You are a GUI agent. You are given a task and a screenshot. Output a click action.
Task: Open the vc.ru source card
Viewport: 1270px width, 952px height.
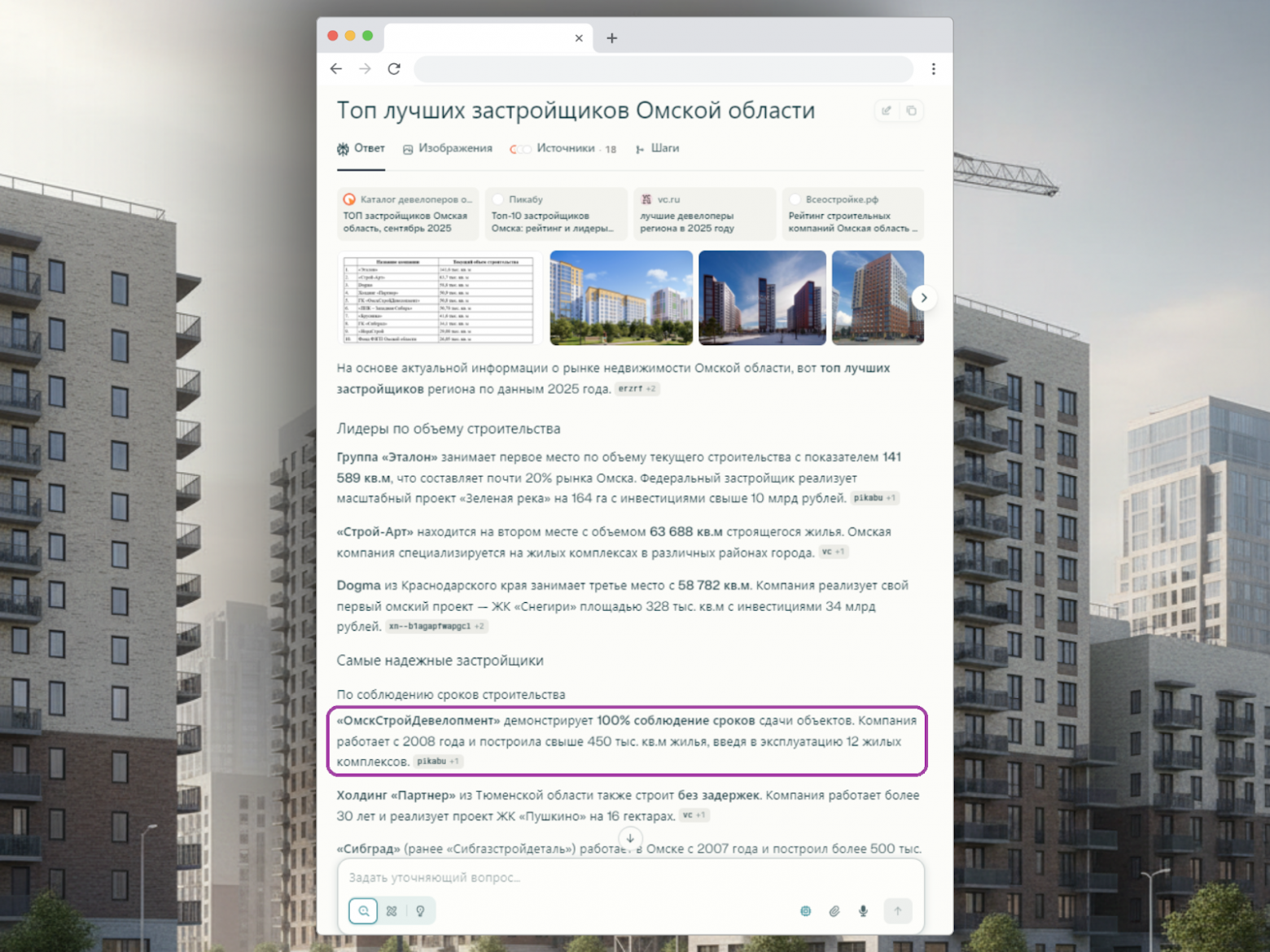[704, 214]
